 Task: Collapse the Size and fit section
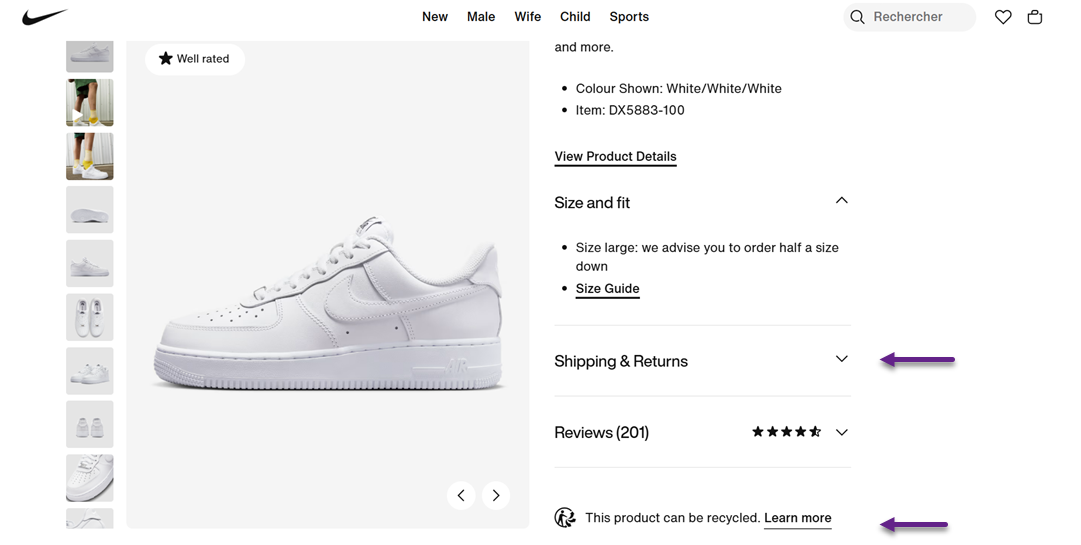tap(841, 201)
